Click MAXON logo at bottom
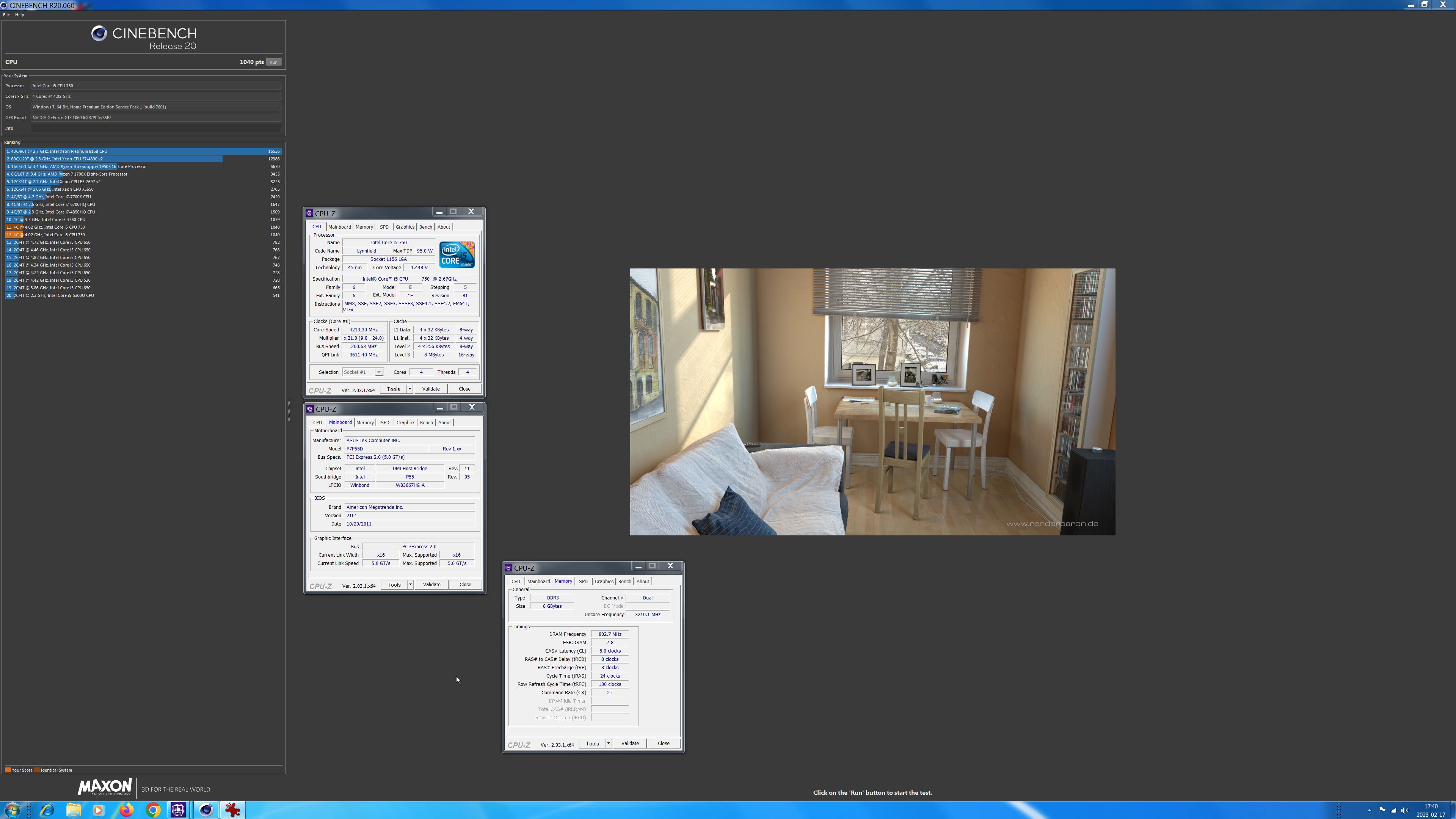 [x=105, y=787]
